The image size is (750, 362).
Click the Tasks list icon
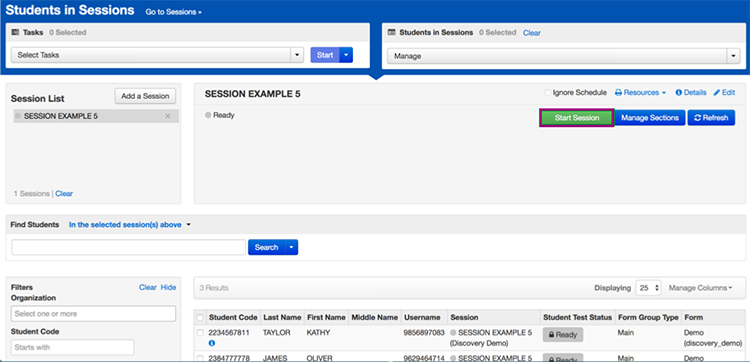click(x=14, y=33)
